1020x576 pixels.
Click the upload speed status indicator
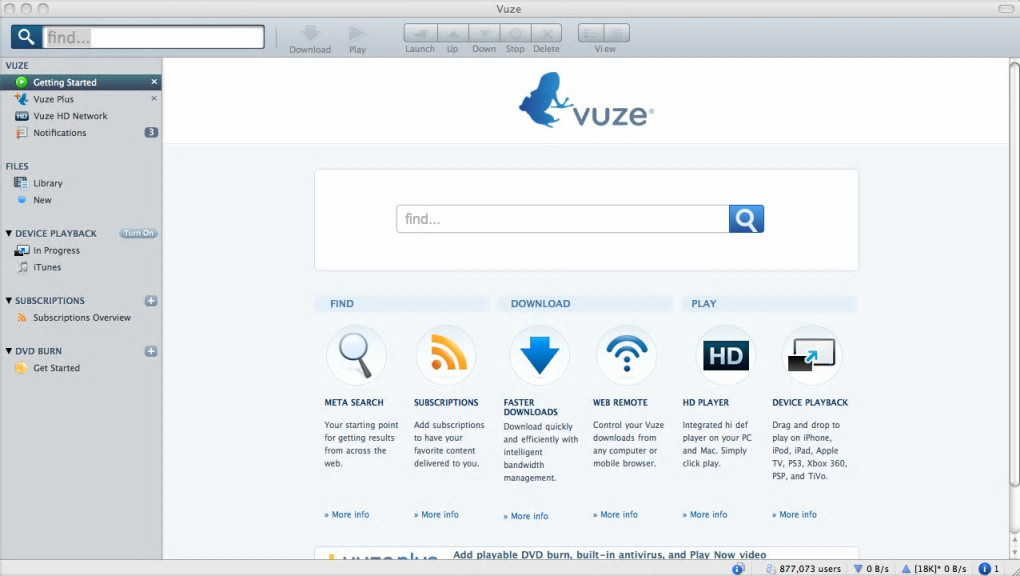tap(933, 568)
